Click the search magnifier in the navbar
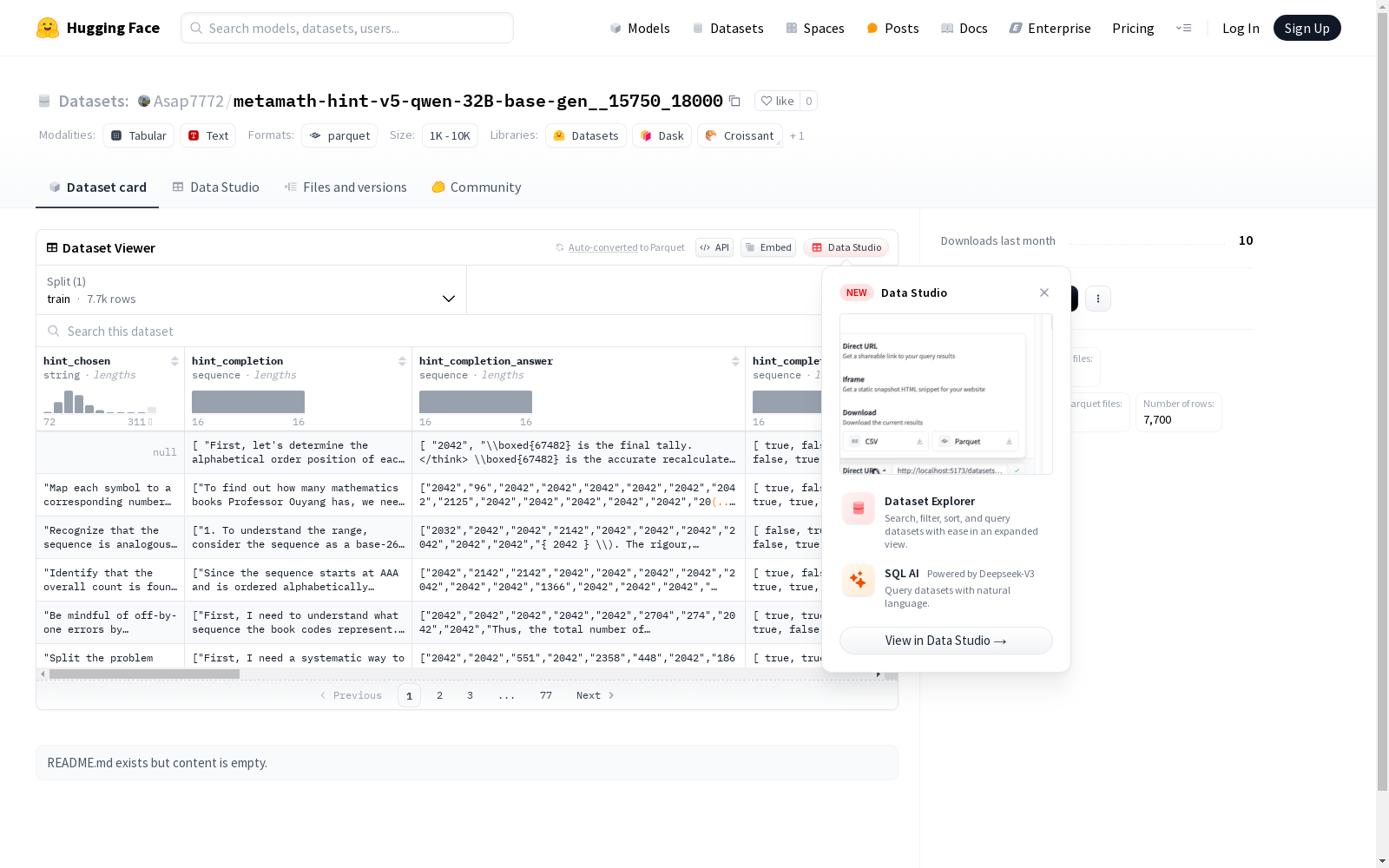 pyautogui.click(x=196, y=28)
